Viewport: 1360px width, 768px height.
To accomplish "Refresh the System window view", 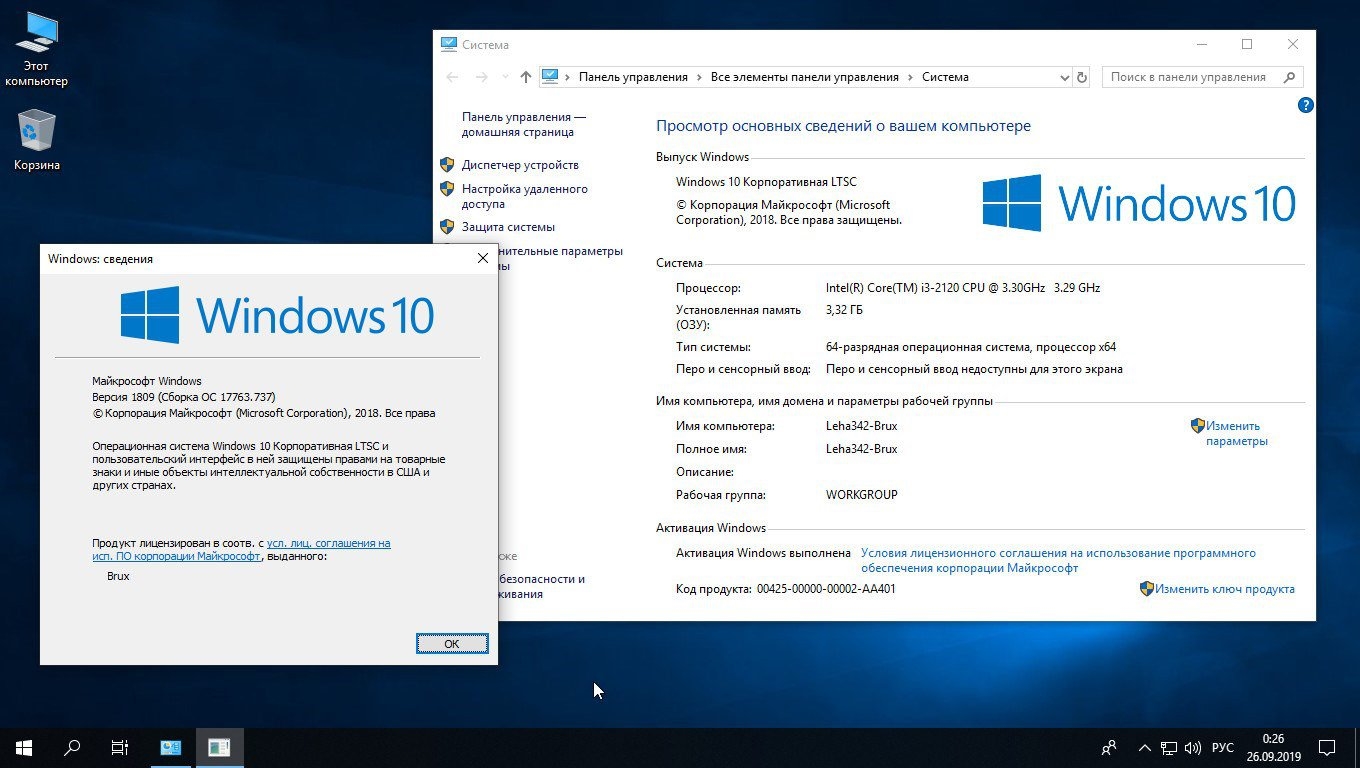I will click(x=1081, y=77).
